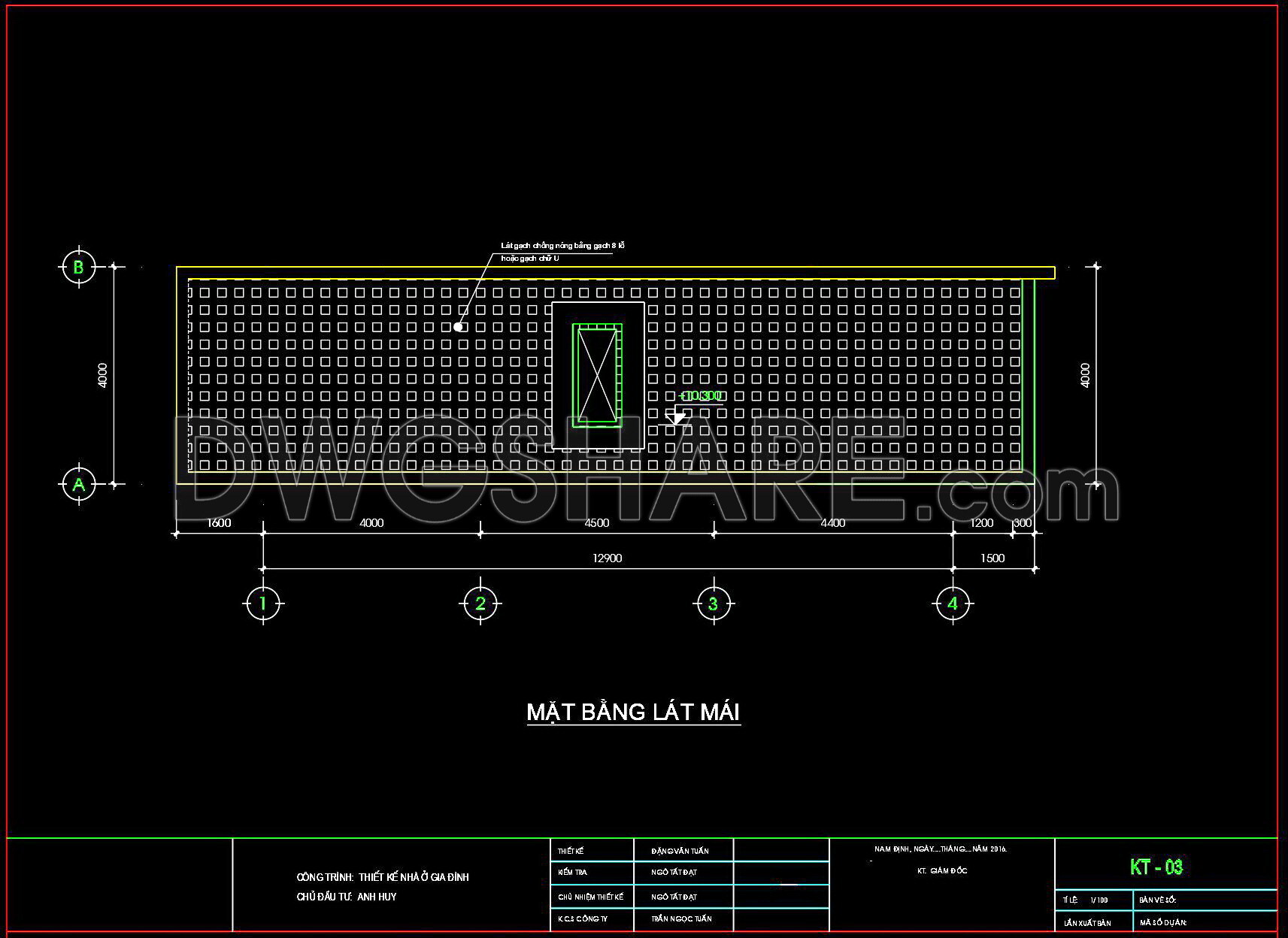Click the CHỦ ĐẦU TƯ: ANH HUY text
This screenshot has width=1288, height=938.
click(x=347, y=897)
